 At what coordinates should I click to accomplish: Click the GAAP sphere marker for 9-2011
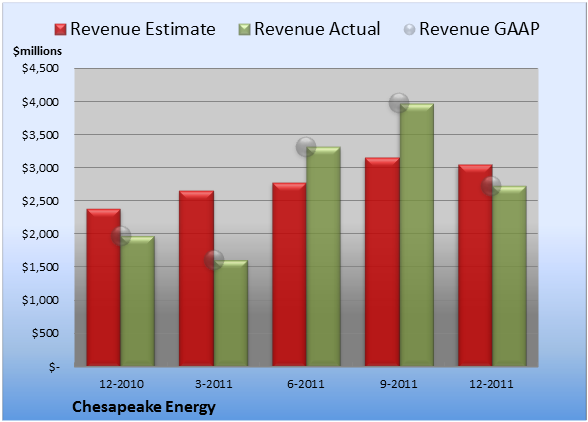click(399, 102)
